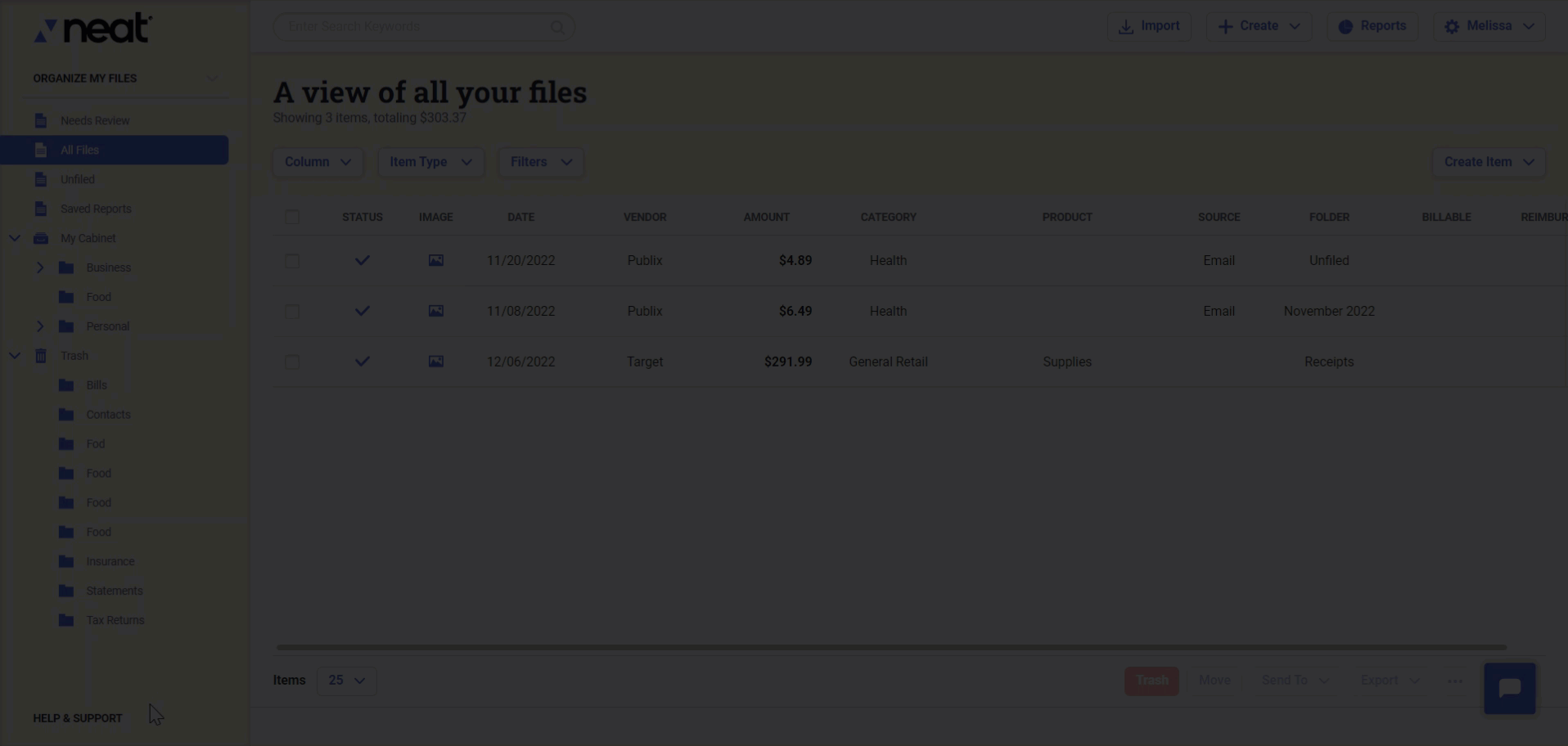Click the General Retail category cell
The width and height of the screenshot is (1568, 746).
pos(888,362)
